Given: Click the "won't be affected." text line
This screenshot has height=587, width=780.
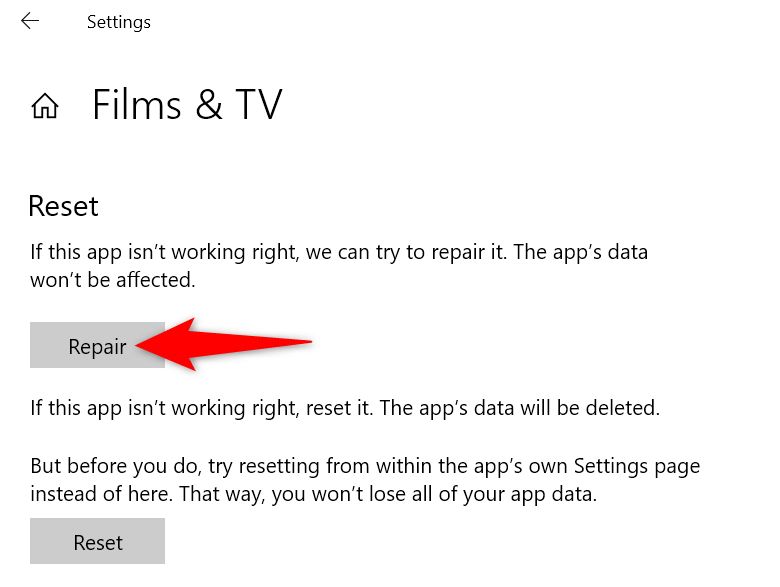Looking at the screenshot, I should [x=112, y=280].
